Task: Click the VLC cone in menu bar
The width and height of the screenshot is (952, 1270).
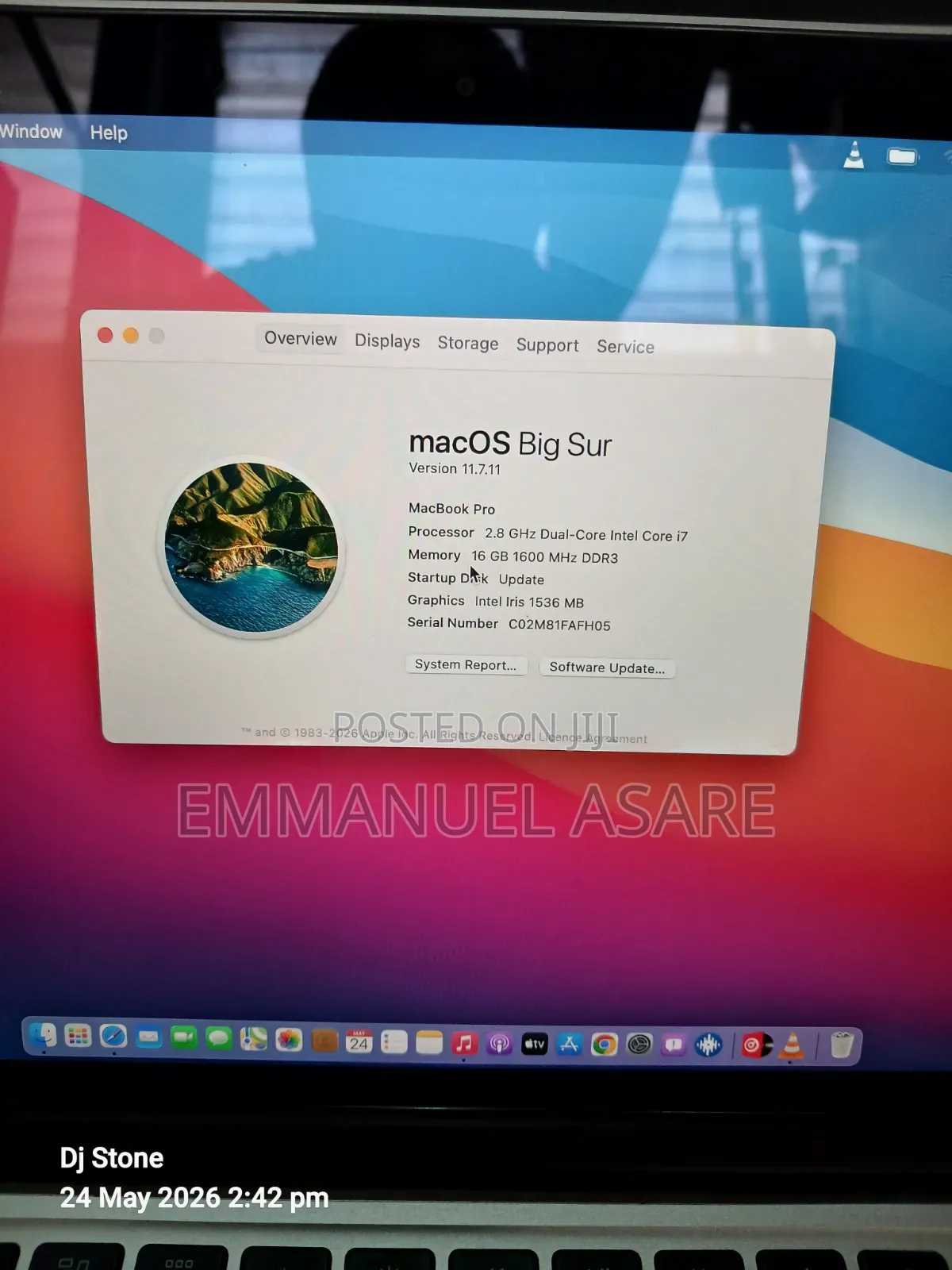Action: pos(854,155)
